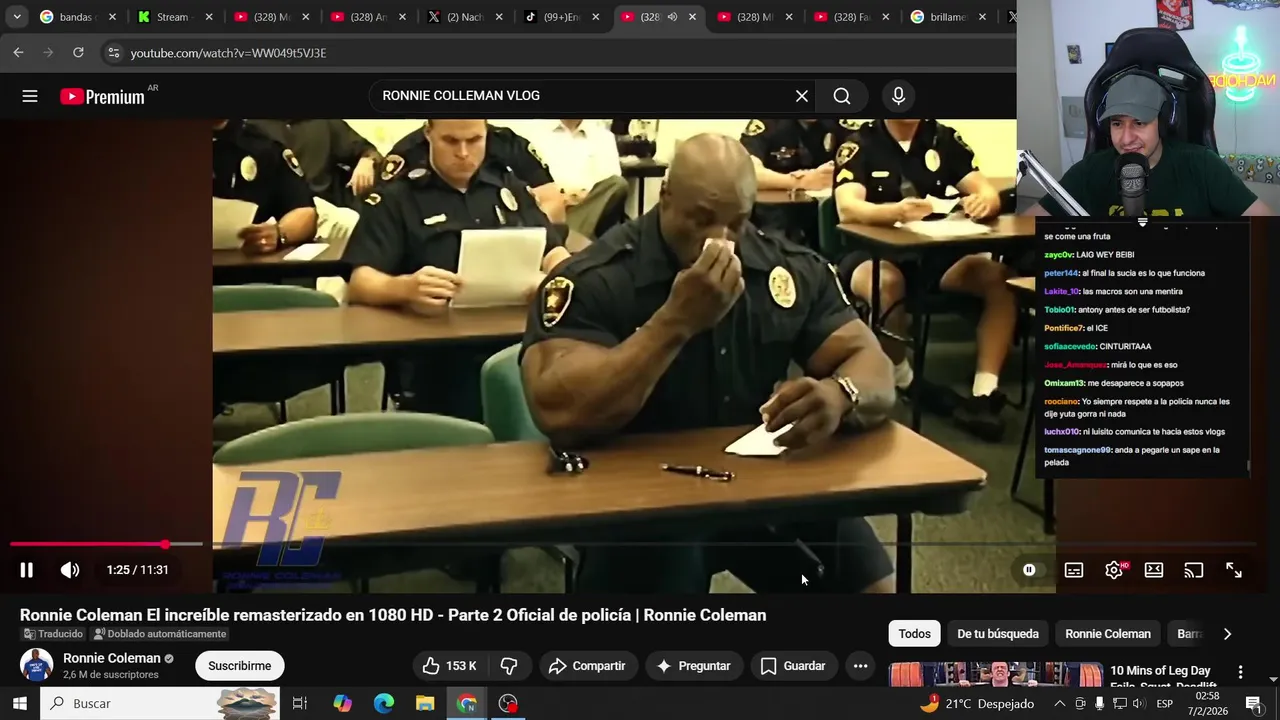The height and width of the screenshot is (720, 1280).
Task: Mute the video volume speaker
Action: pyautogui.click(x=69, y=570)
